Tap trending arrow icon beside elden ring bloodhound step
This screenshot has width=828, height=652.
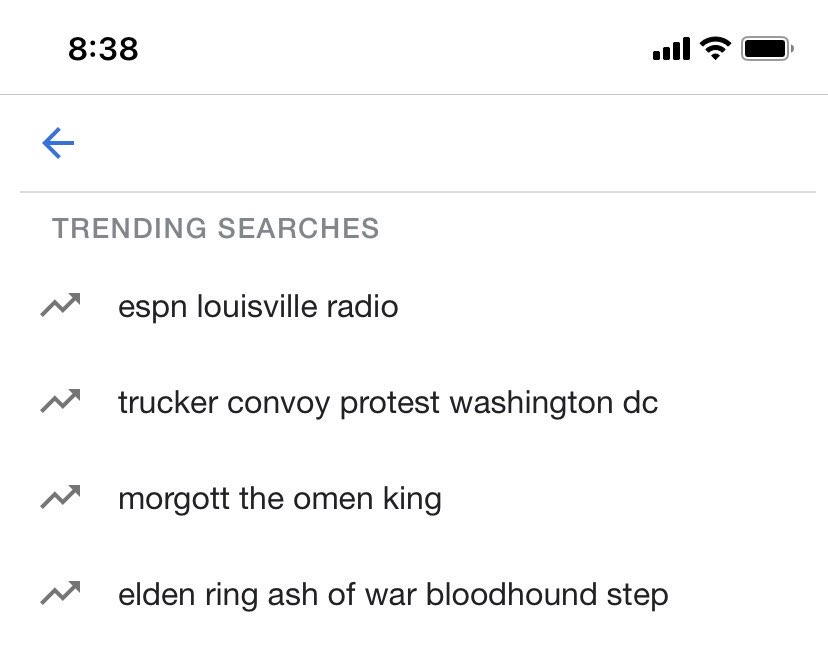[x=60, y=593]
